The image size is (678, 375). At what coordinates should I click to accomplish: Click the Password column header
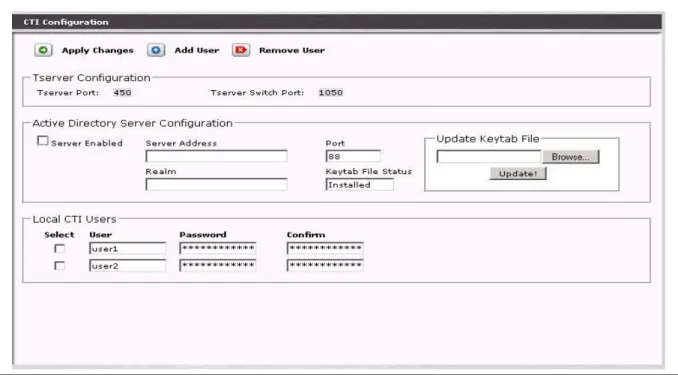[203, 235]
